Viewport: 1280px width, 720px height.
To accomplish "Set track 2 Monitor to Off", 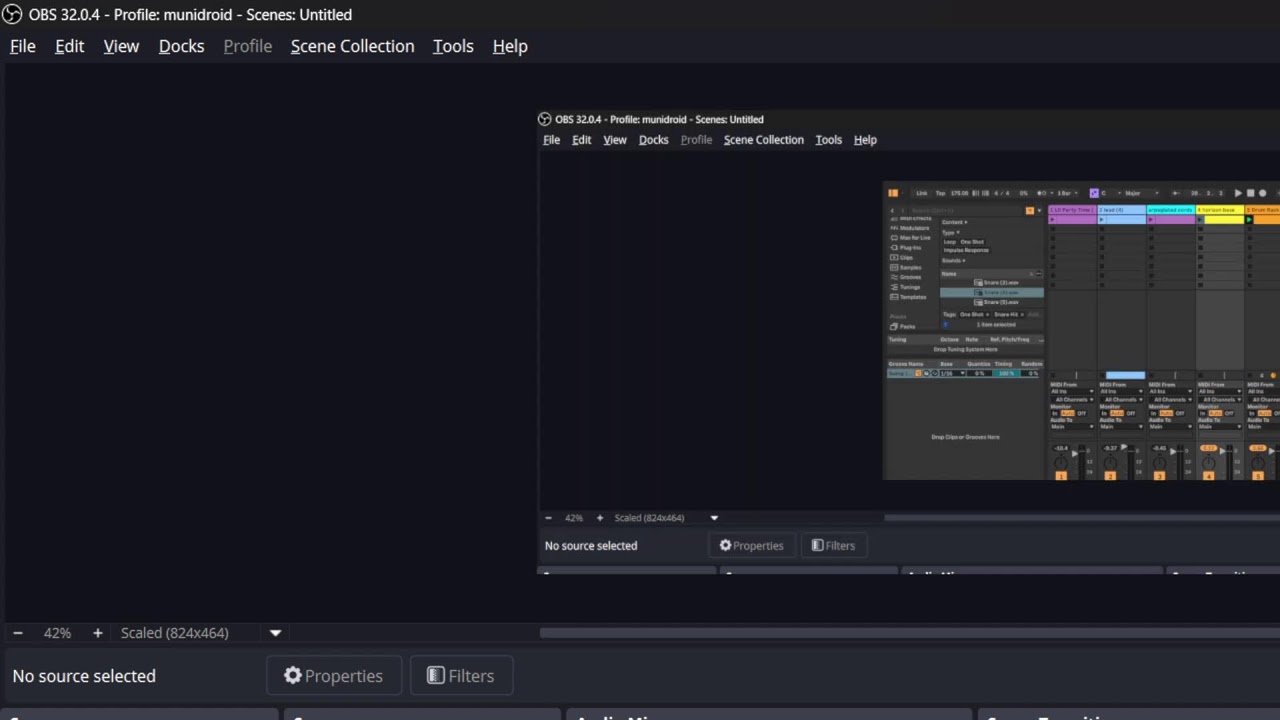I will (1131, 413).
